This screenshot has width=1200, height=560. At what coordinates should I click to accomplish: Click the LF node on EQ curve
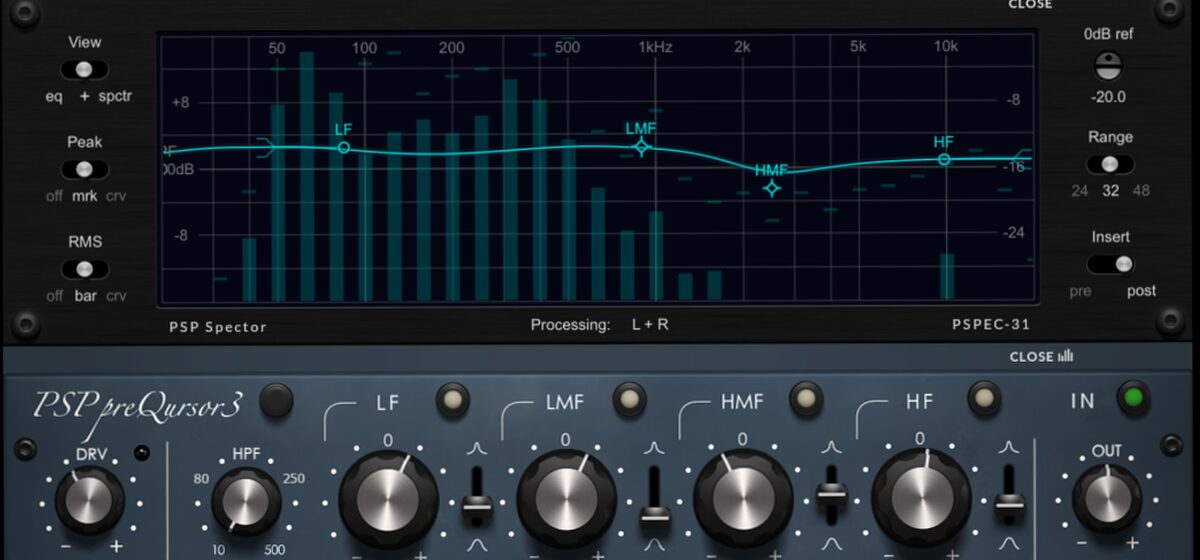coord(344,147)
